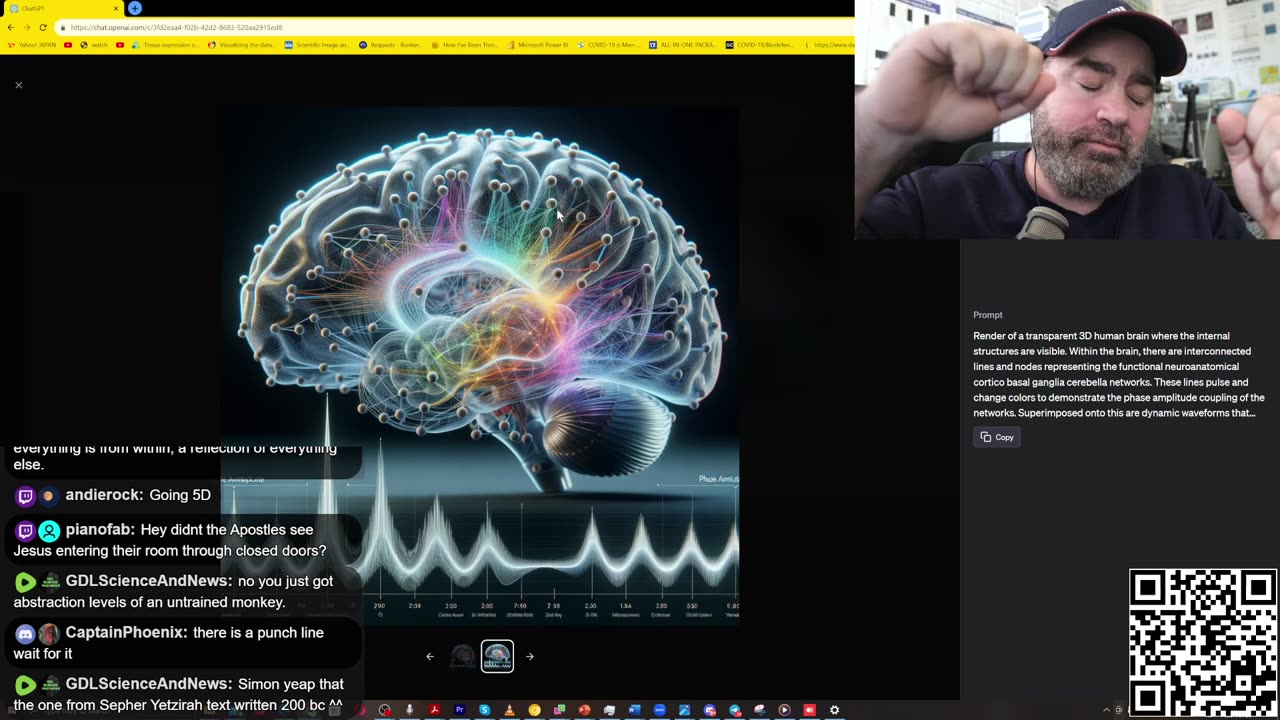Open VLC media player from taskbar
Image resolution: width=1280 pixels, height=720 pixels.
click(509, 710)
